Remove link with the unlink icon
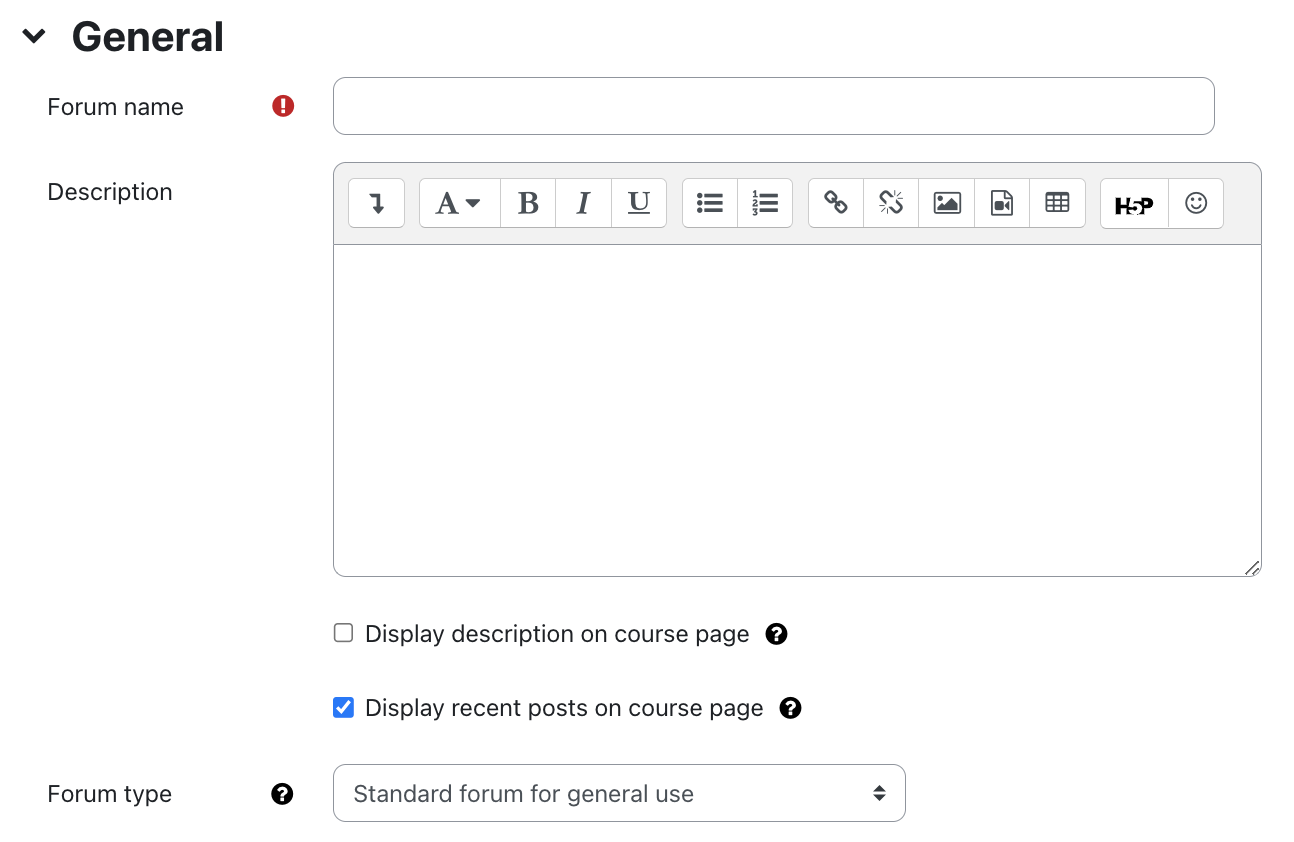Screen dimensions: 1294x842 click(x=891, y=204)
